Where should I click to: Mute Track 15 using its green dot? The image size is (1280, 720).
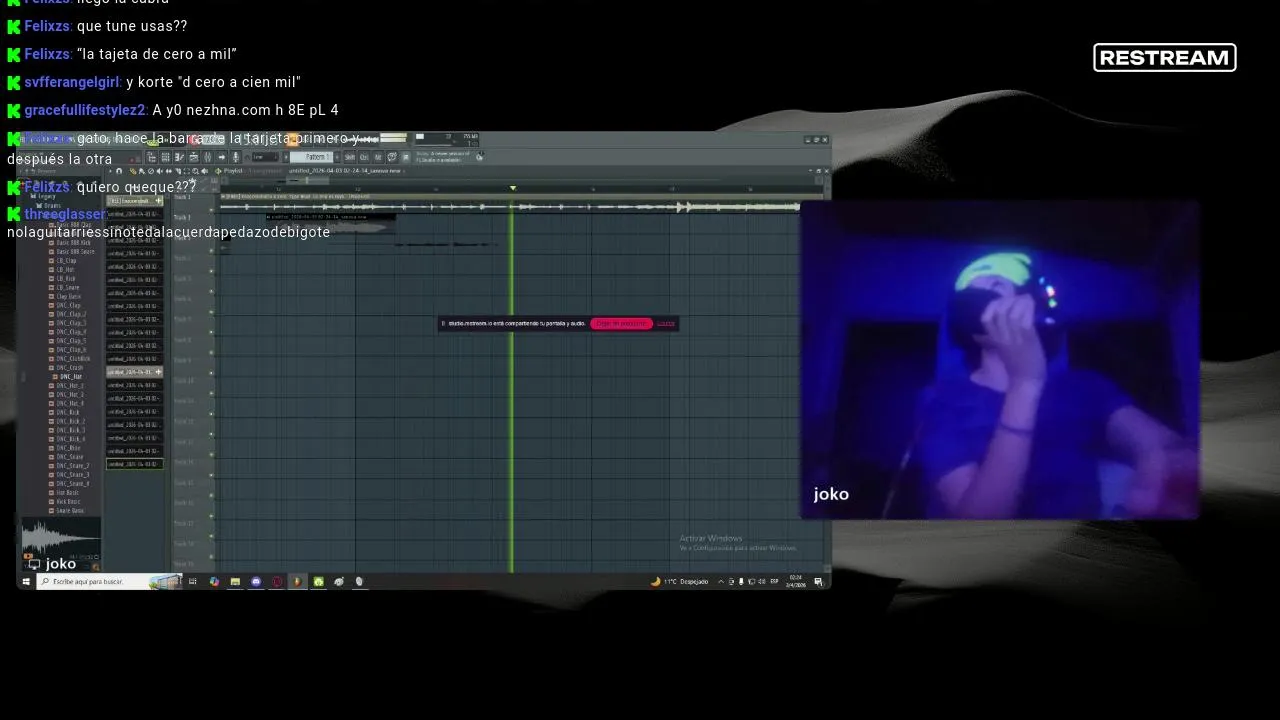pyautogui.click(x=211, y=493)
